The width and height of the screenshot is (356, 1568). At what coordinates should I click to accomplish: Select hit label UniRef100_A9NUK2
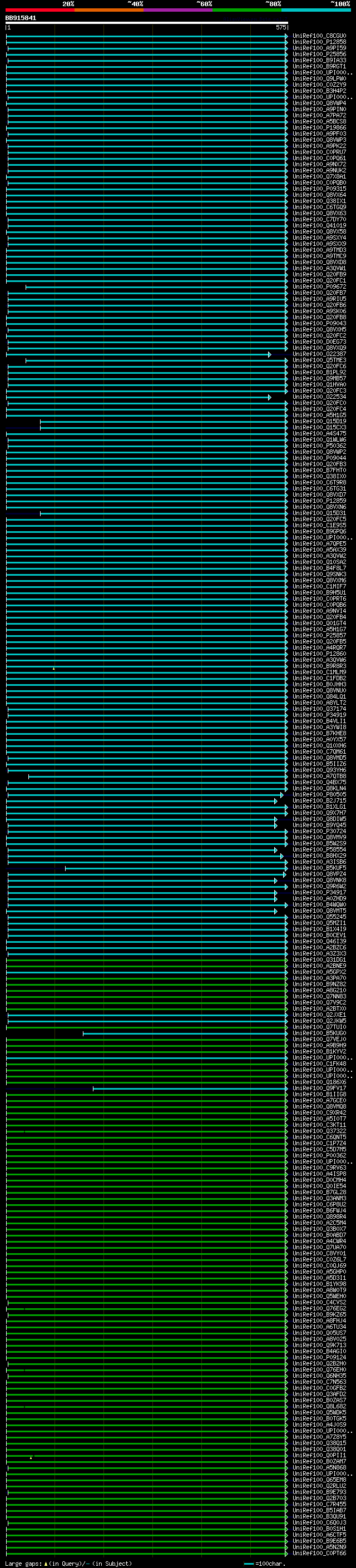tap(319, 170)
